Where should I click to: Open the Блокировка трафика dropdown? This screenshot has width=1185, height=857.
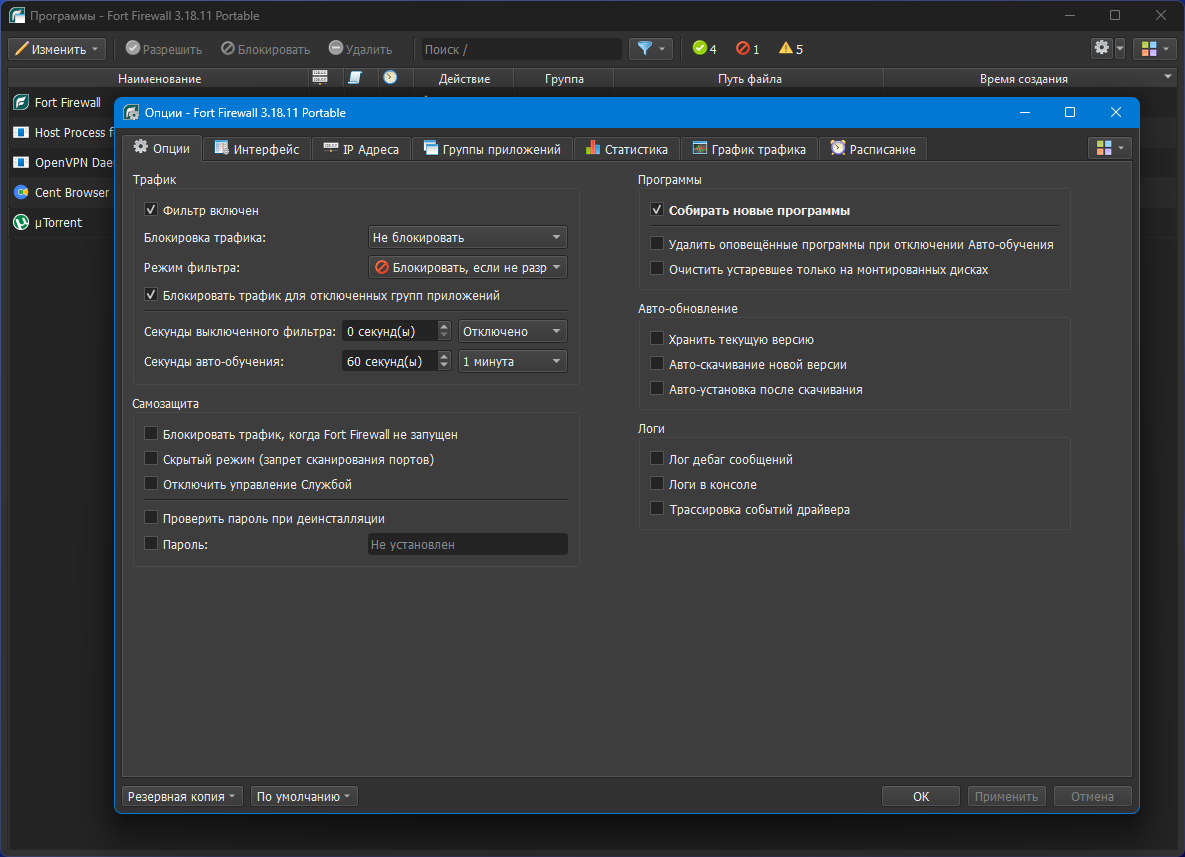point(468,237)
